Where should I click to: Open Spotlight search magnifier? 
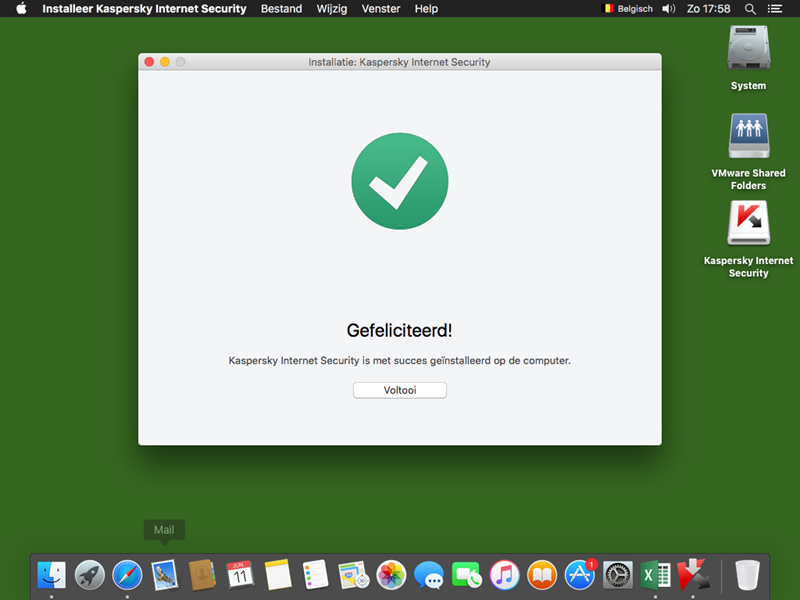tap(750, 9)
